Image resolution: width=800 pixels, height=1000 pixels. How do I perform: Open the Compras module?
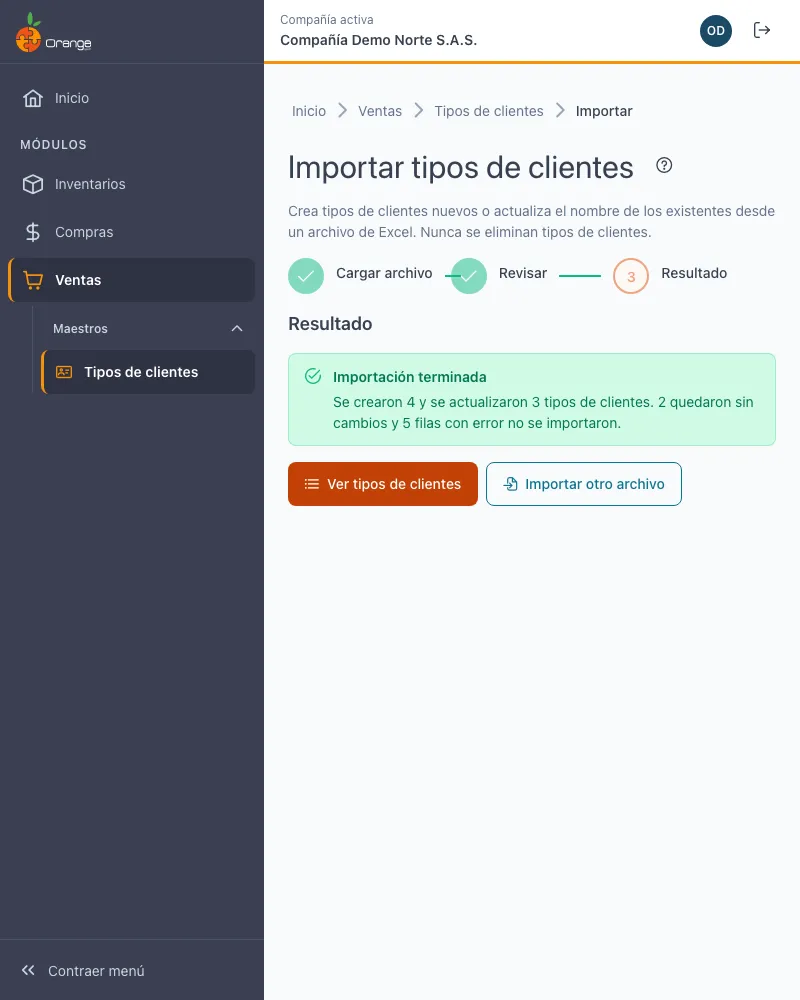(x=131, y=232)
